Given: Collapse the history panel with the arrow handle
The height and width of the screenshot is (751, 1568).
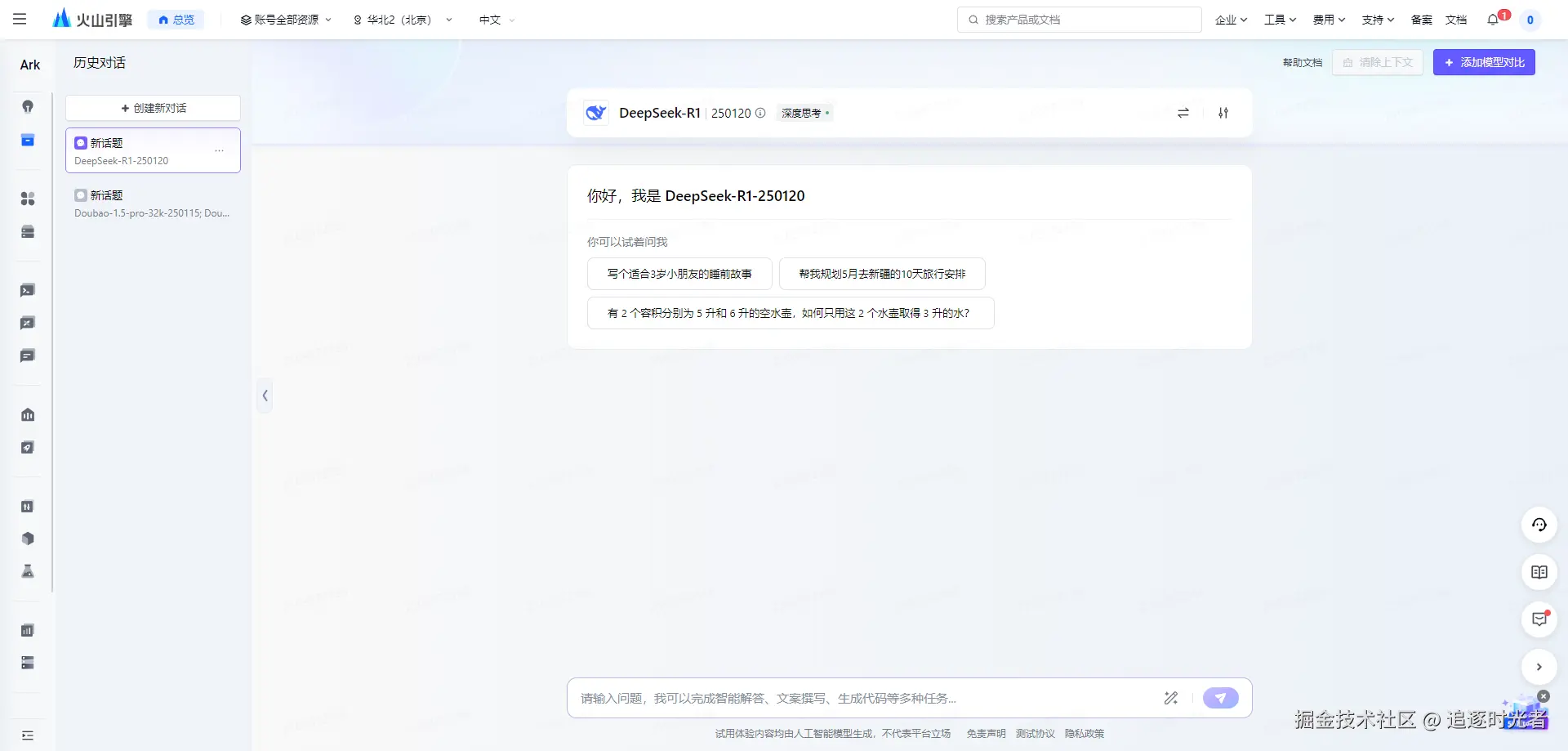Looking at the screenshot, I should pyautogui.click(x=265, y=396).
